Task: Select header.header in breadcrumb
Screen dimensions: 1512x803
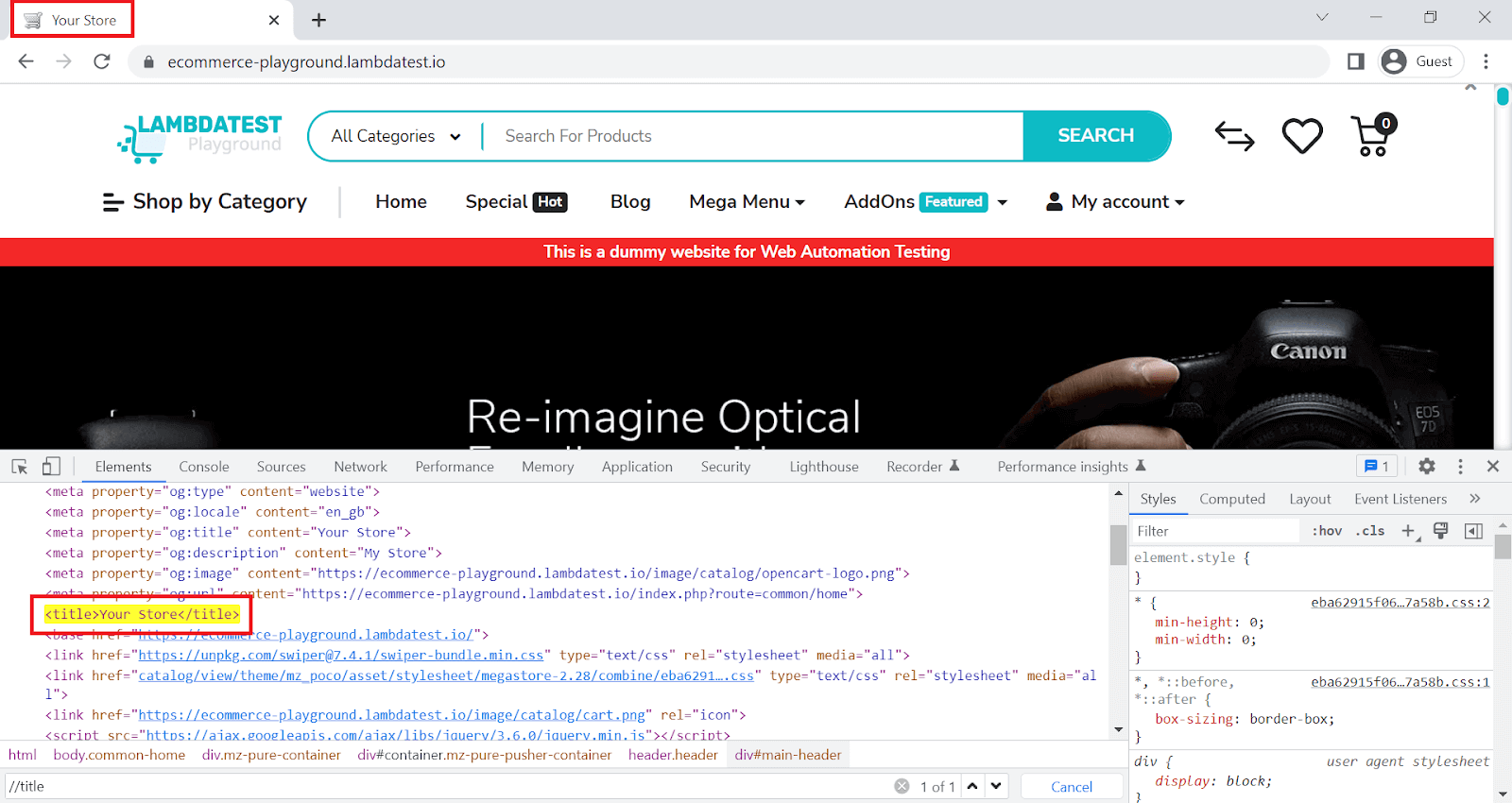Action: click(x=673, y=755)
